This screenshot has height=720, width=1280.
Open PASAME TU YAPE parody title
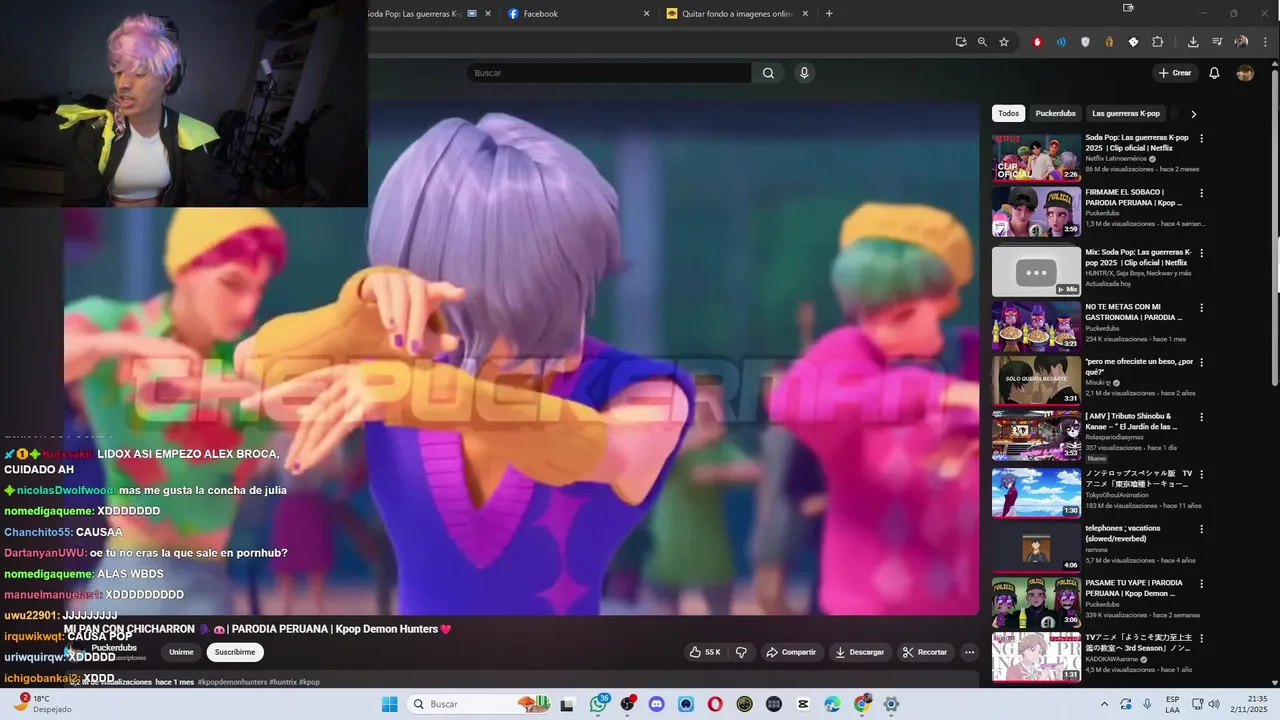(1135, 588)
